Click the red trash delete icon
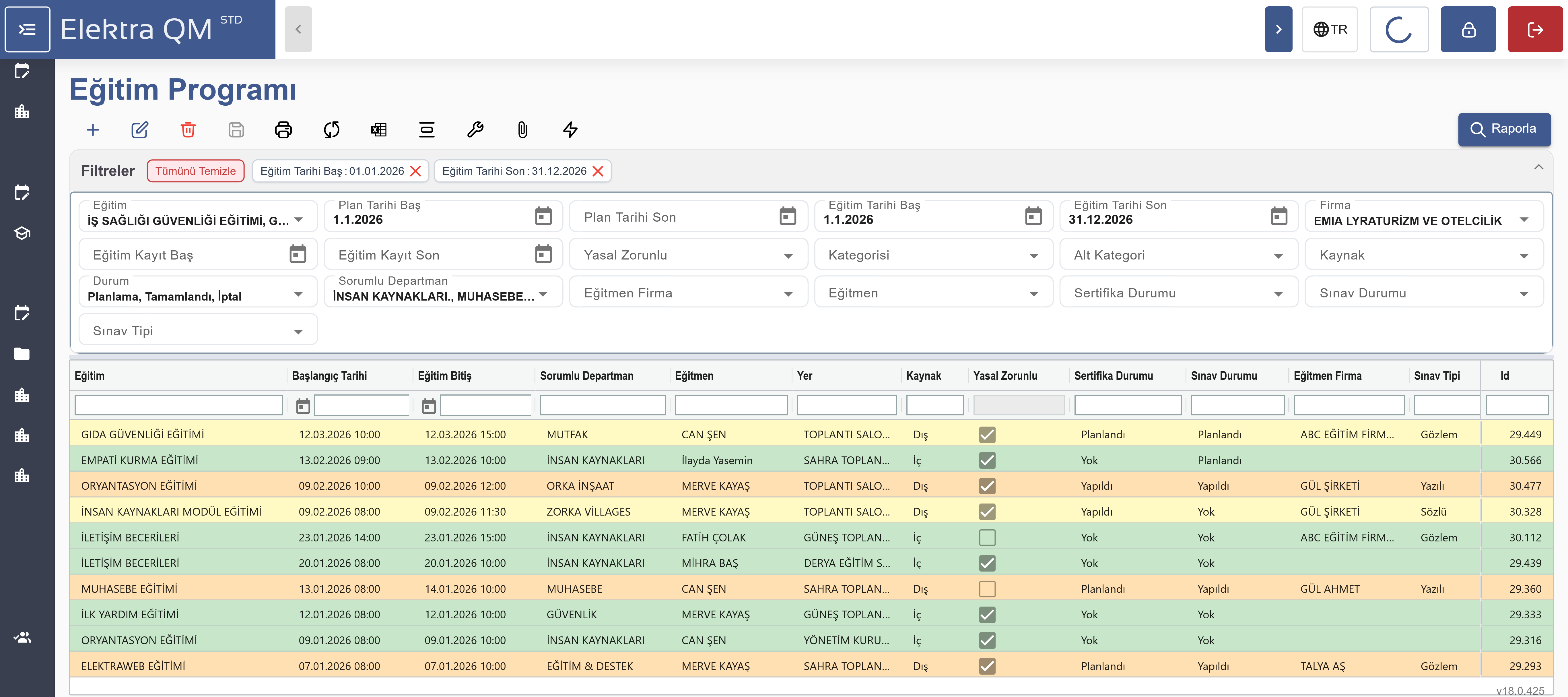Image resolution: width=1568 pixels, height=697 pixels. click(188, 129)
